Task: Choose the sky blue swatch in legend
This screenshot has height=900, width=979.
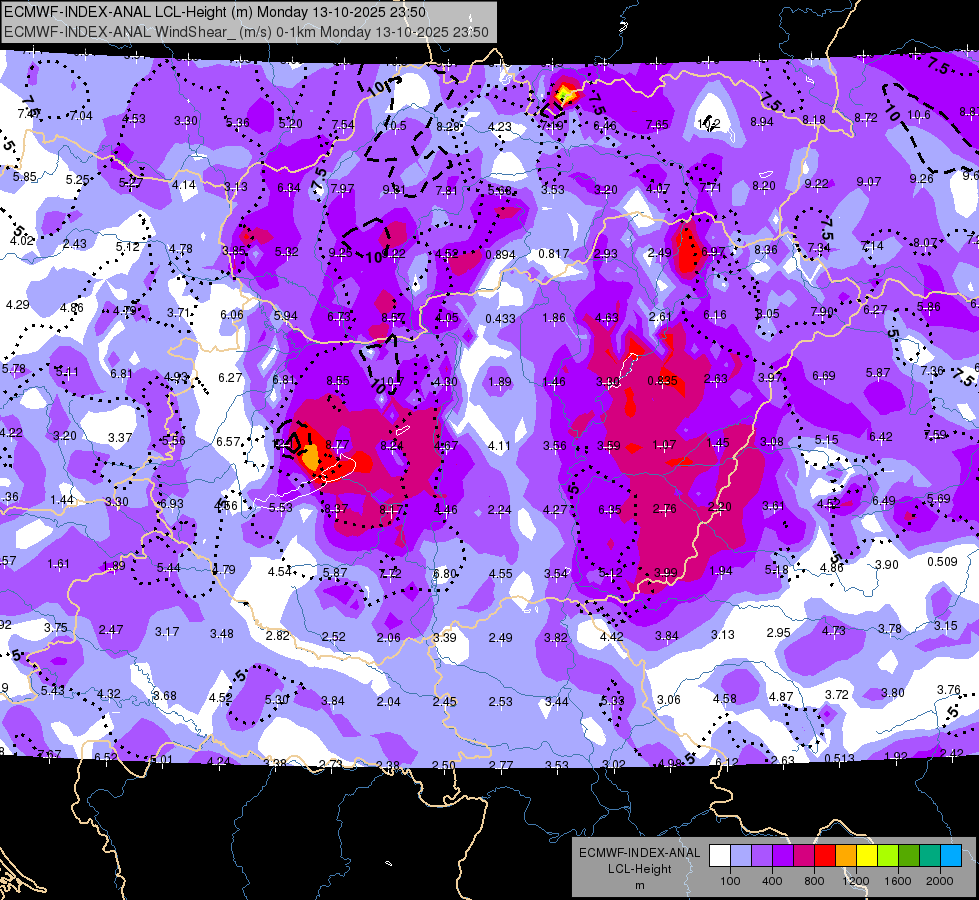Action: point(950,855)
